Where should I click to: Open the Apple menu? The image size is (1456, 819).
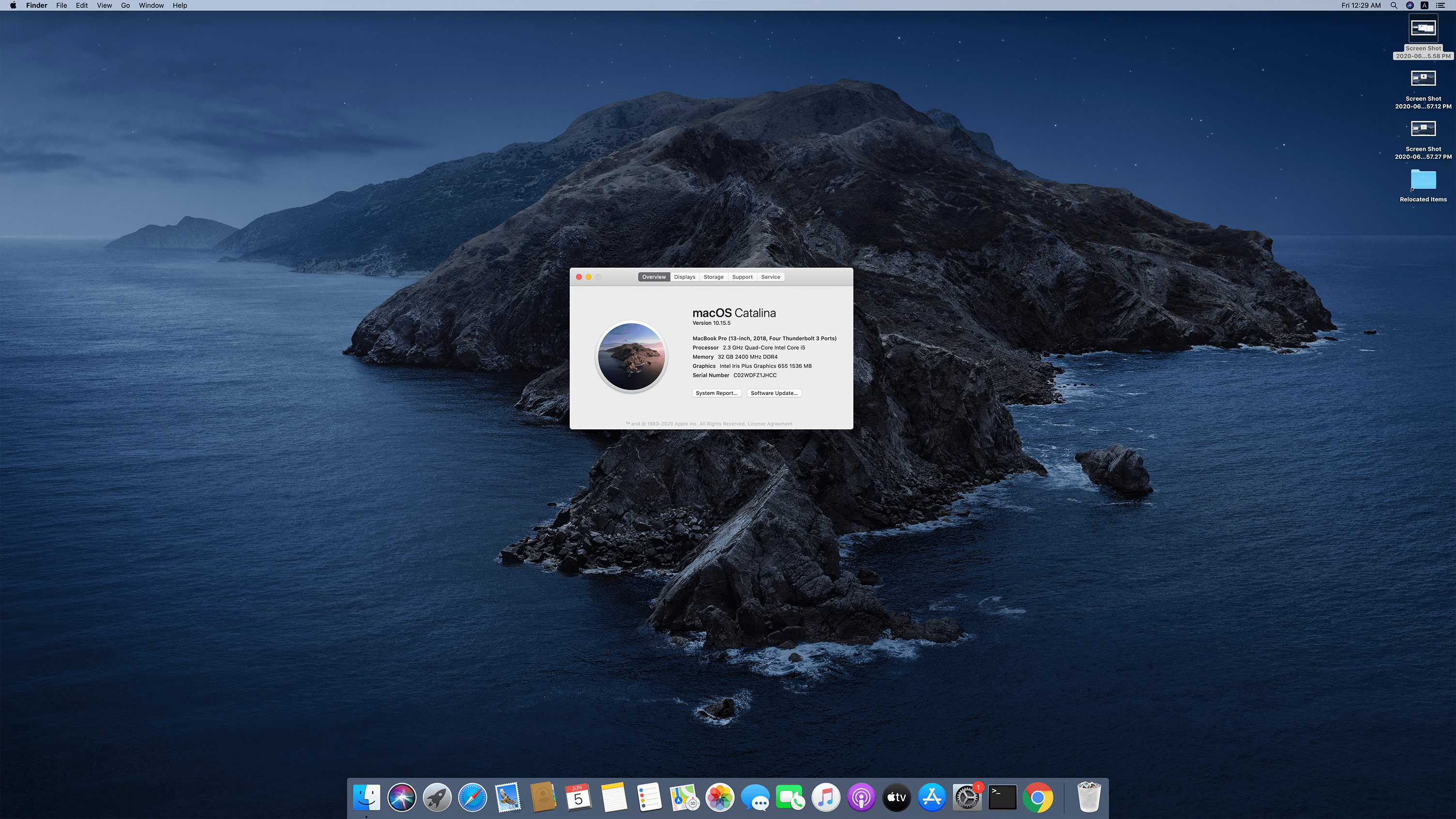[13, 5]
